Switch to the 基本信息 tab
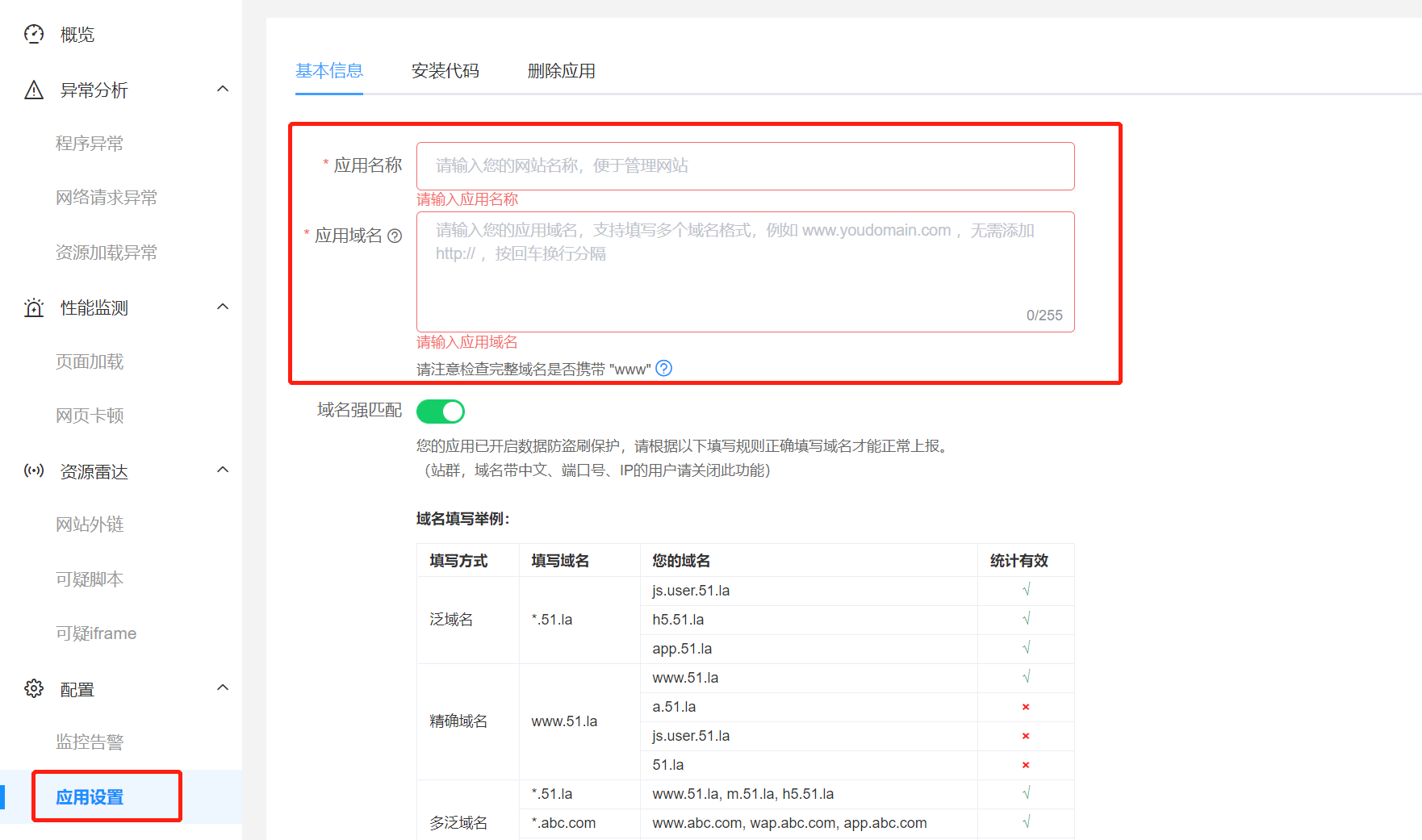This screenshot has height=840, width=1422. (x=329, y=71)
